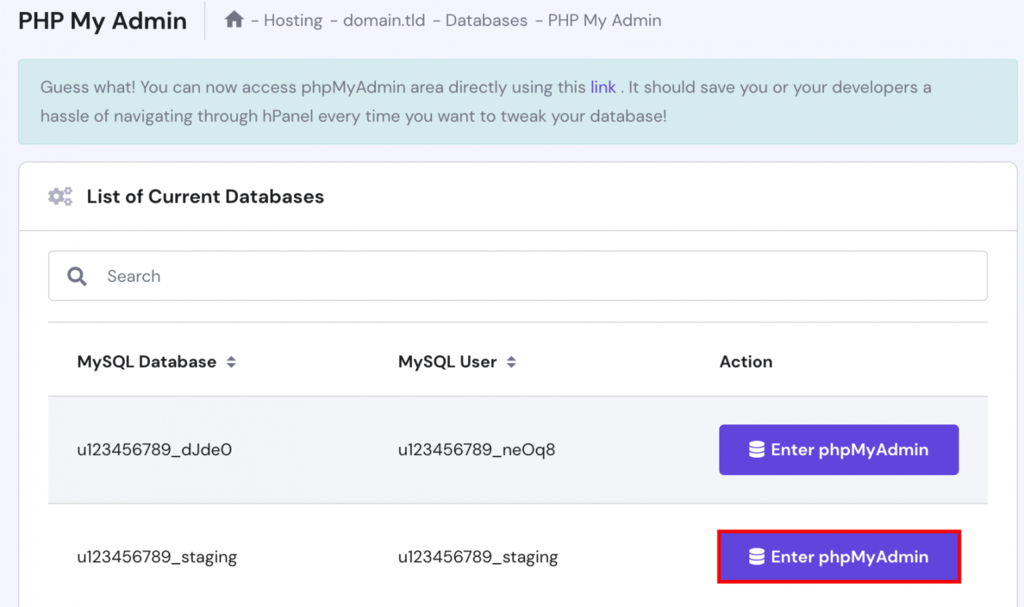Click the gears icon beside List of Current Databases

[x=60, y=196]
